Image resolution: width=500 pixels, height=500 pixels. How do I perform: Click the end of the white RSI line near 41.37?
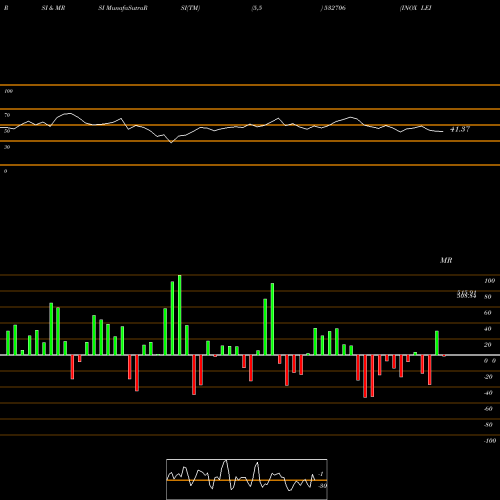[442, 132]
